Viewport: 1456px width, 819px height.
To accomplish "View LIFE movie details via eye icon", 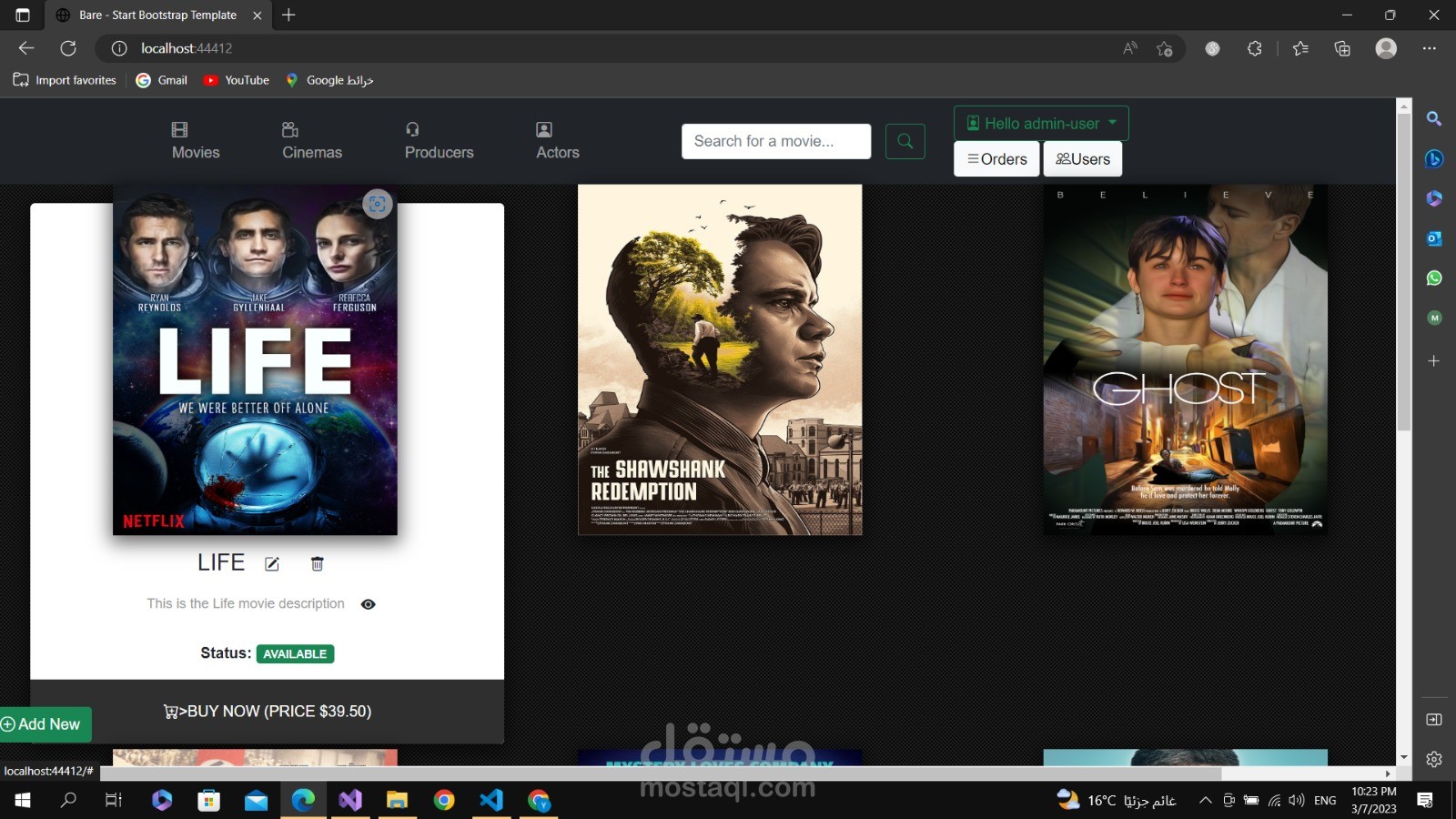I will (x=369, y=604).
